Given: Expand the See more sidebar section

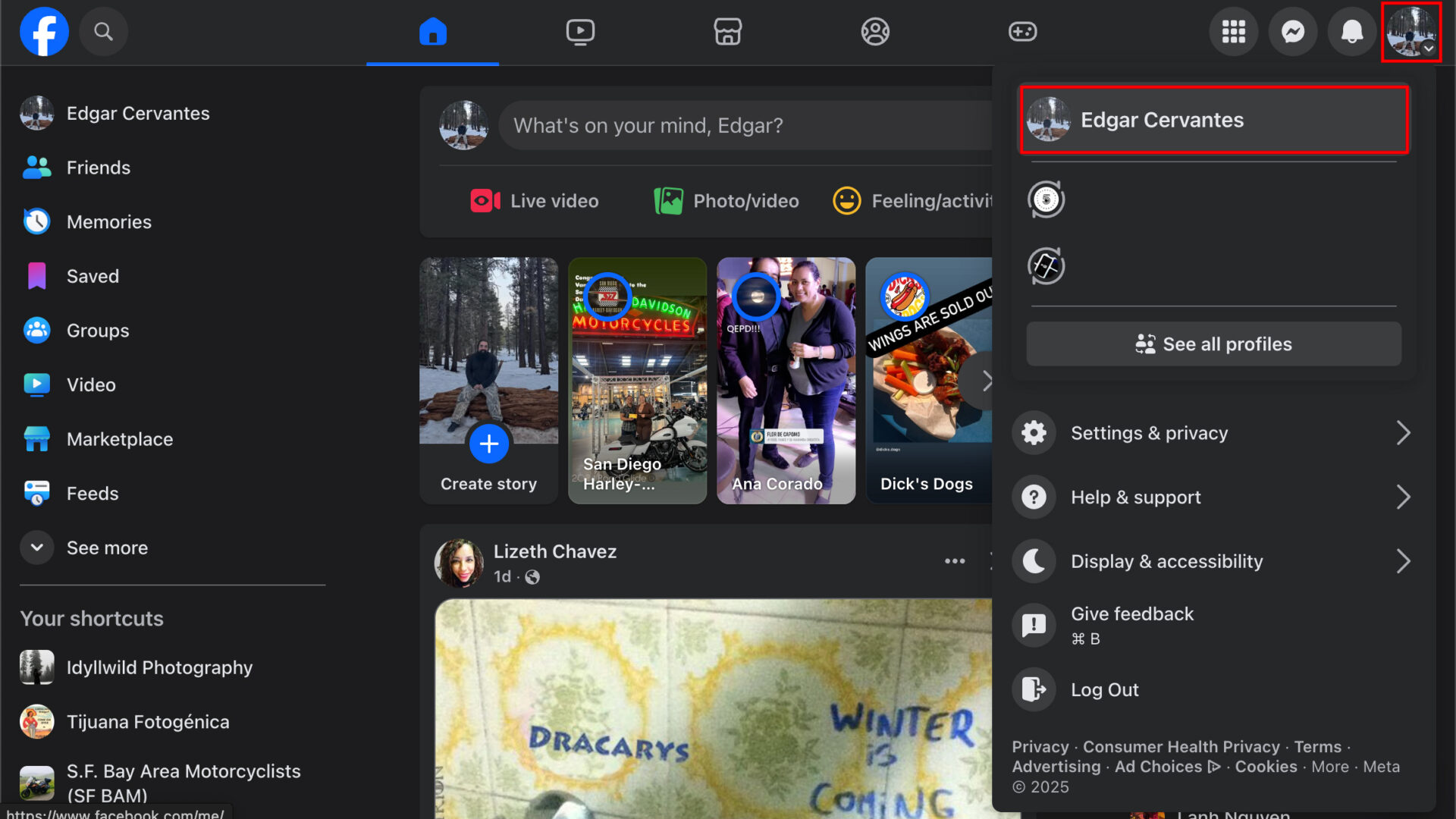Looking at the screenshot, I should point(107,548).
